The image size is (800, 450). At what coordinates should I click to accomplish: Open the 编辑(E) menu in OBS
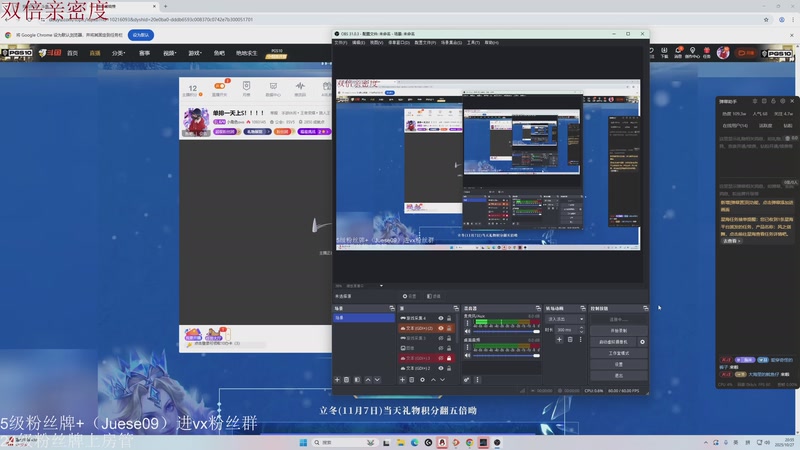point(359,42)
